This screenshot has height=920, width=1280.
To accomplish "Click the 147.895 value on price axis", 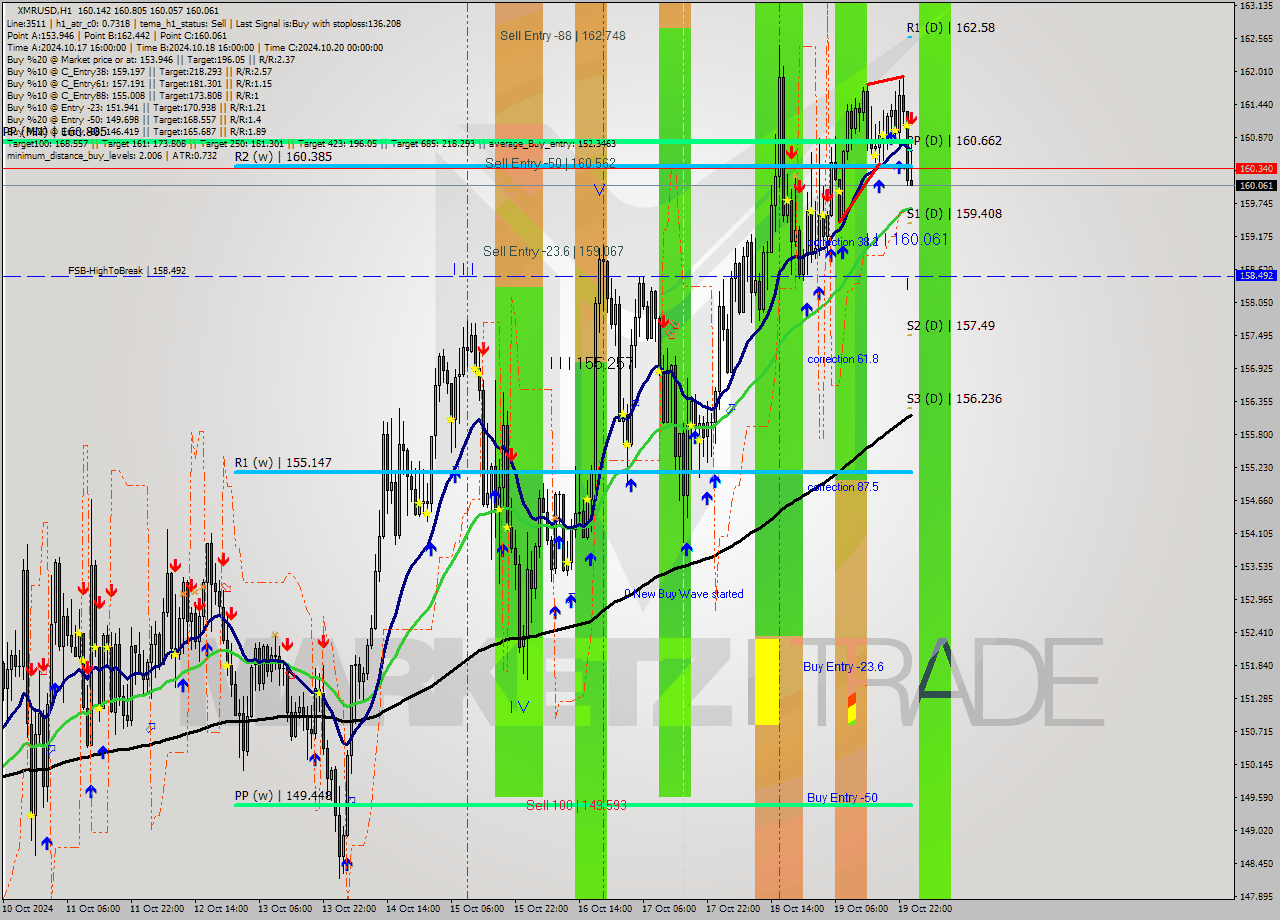I will coord(1256,896).
